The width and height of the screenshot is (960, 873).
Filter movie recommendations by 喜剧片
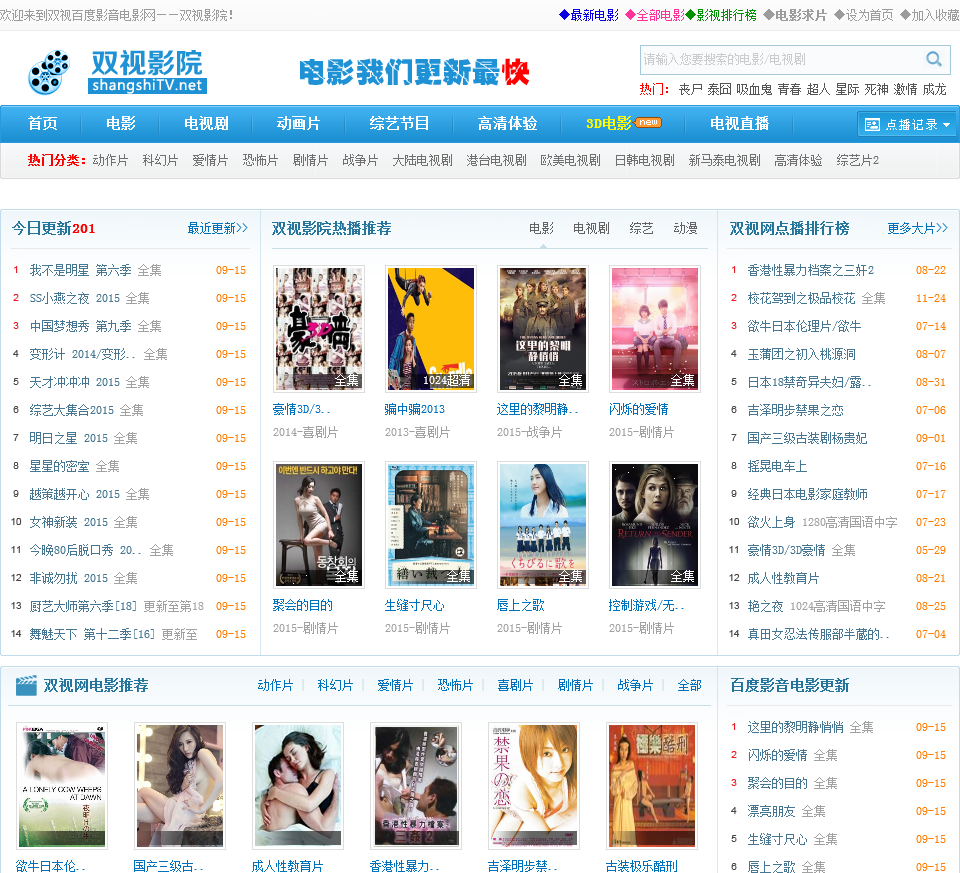pos(516,686)
